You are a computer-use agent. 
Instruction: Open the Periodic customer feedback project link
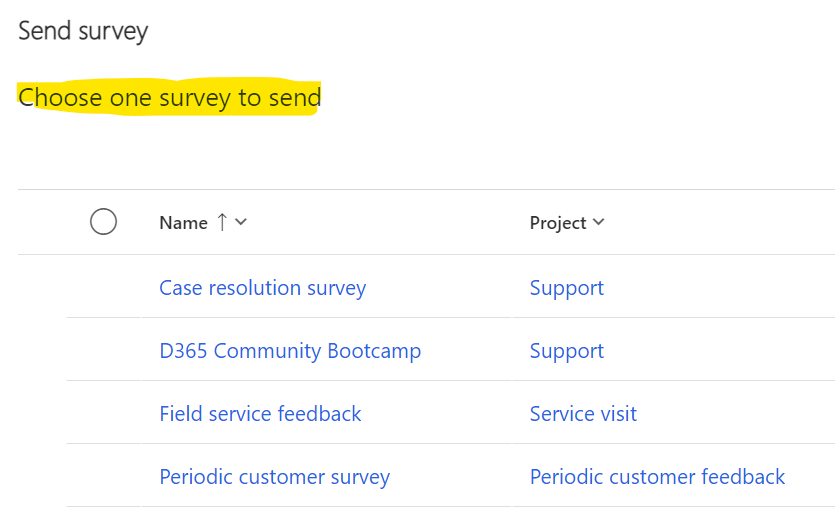(657, 477)
